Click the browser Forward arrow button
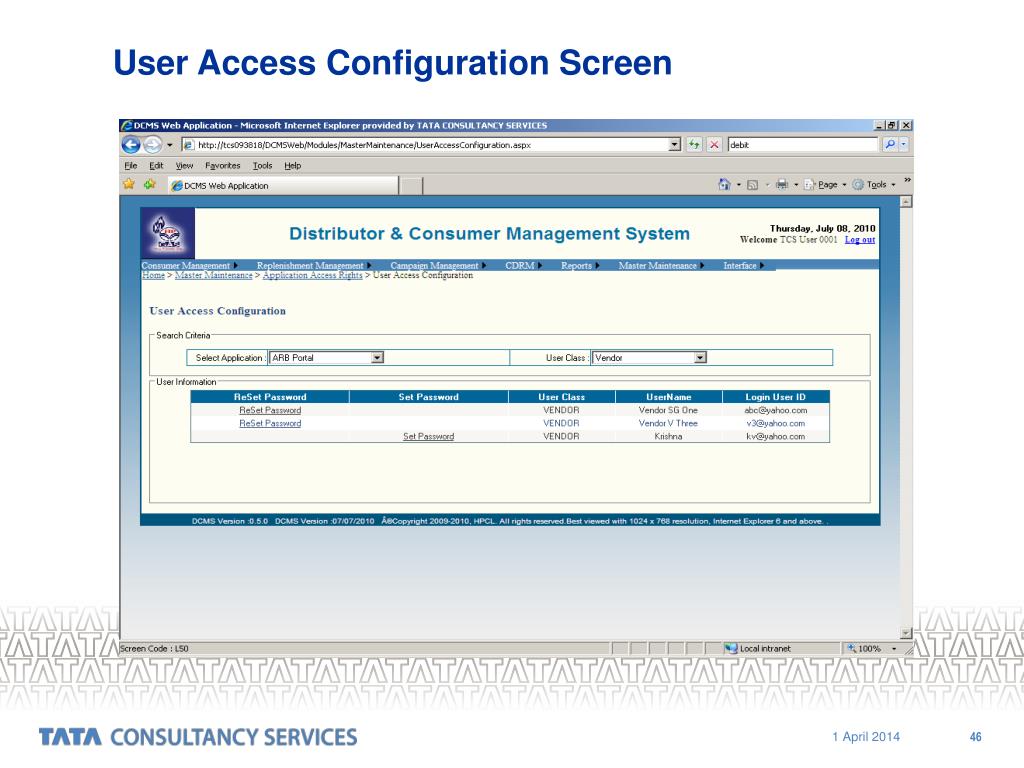This screenshot has width=1024, height=768. coord(152,145)
